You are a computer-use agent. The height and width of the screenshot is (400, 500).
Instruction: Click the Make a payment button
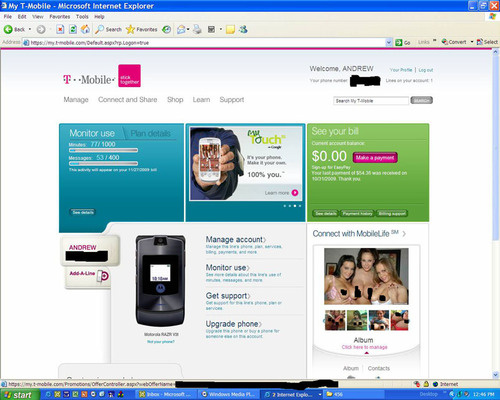click(x=375, y=157)
